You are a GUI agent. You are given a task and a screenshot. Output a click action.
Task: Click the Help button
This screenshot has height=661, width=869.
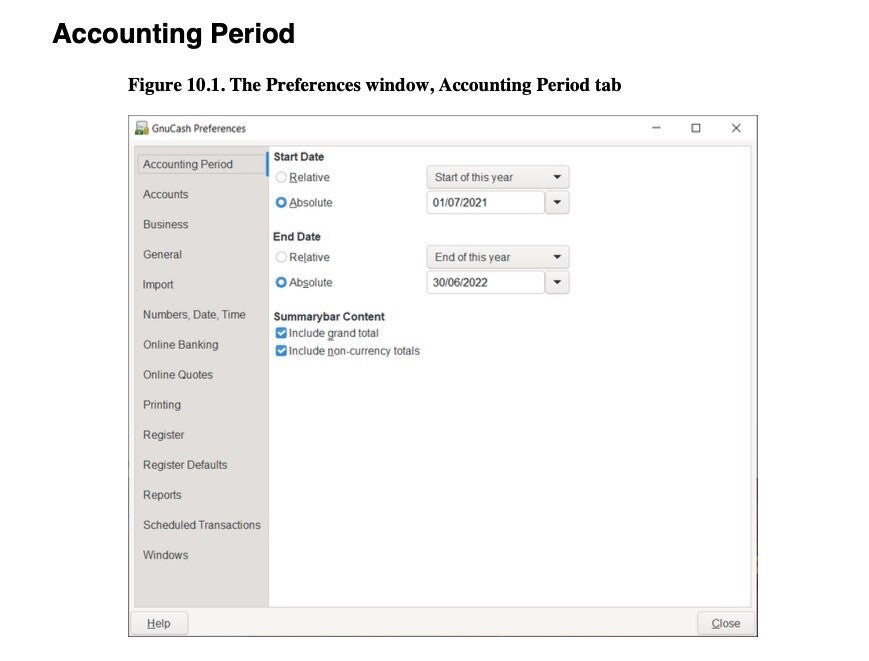point(159,622)
